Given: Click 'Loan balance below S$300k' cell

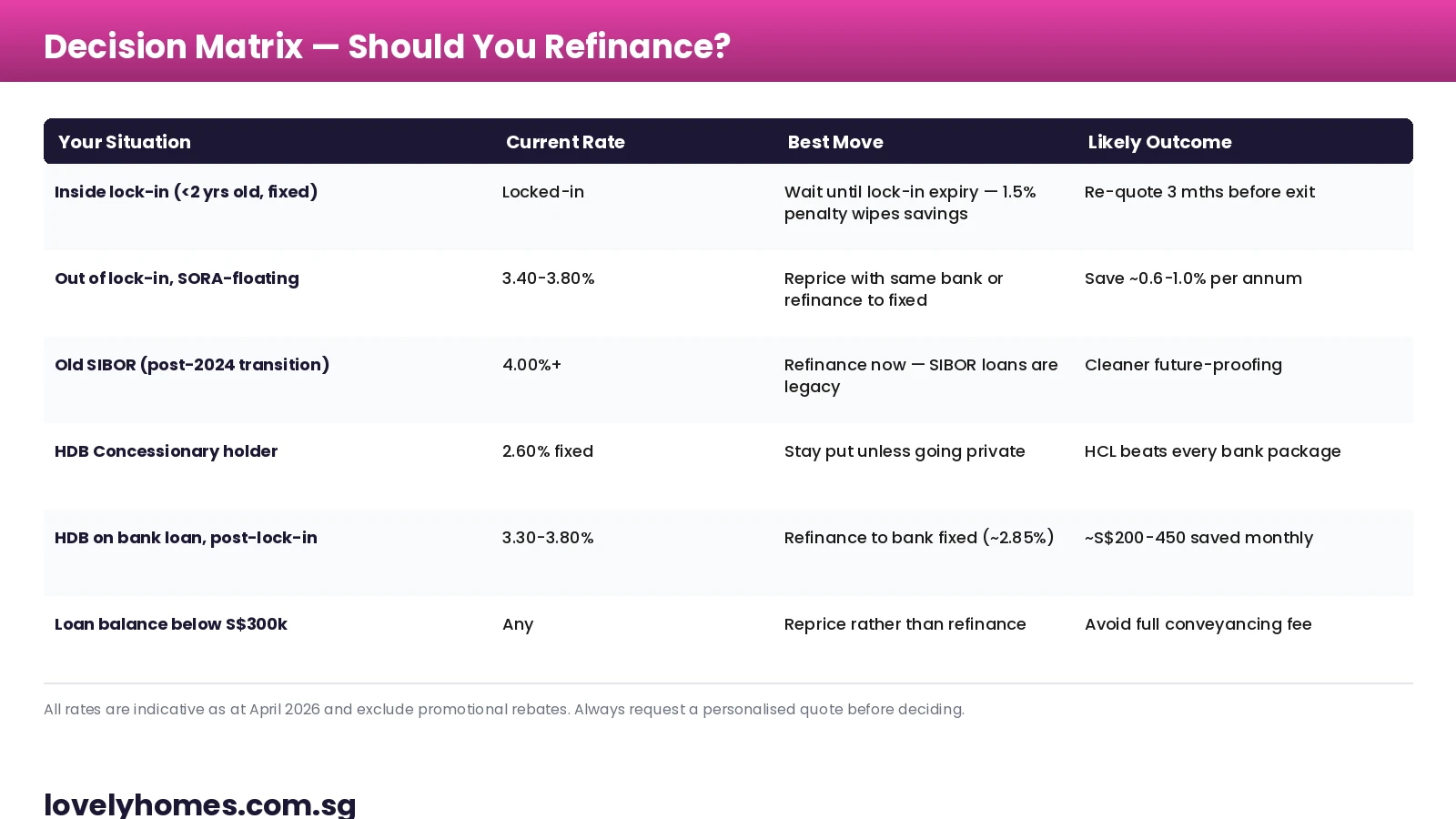Looking at the screenshot, I should pyautogui.click(x=171, y=624).
